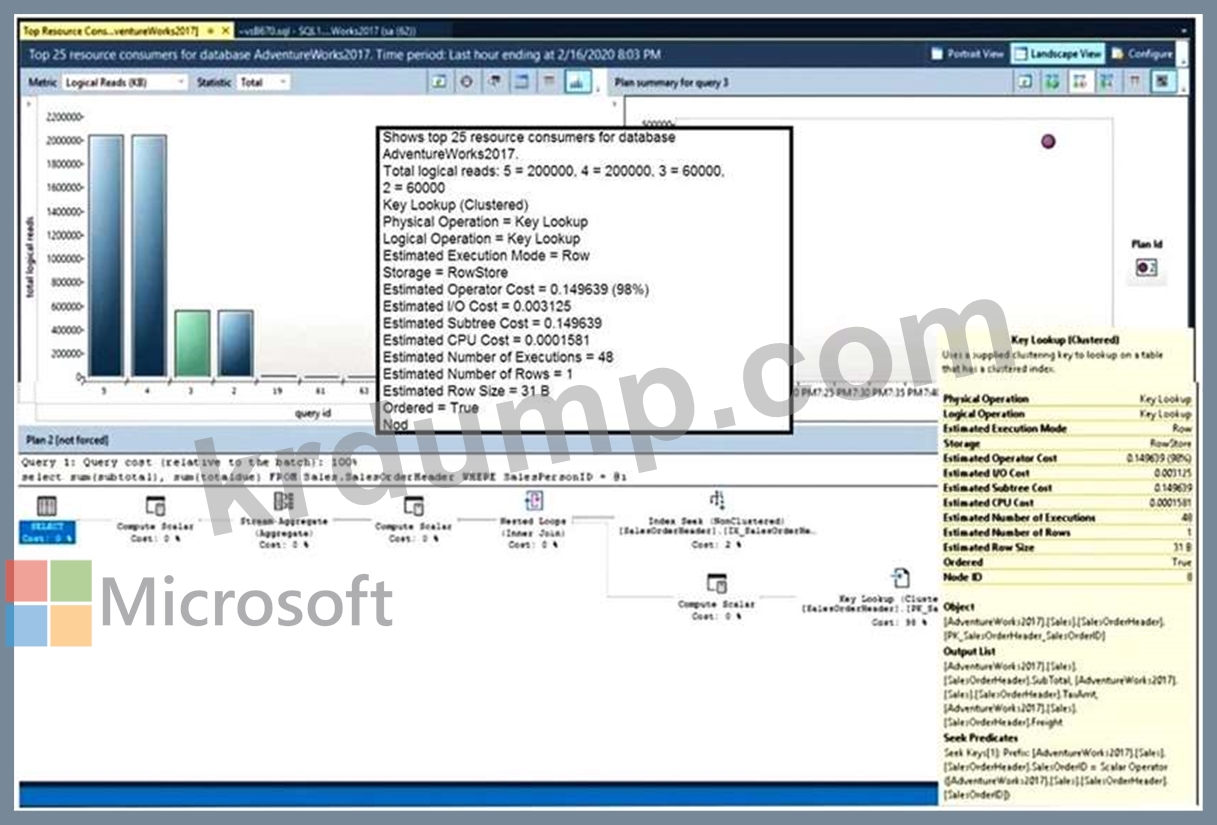Screen dimensions: 1217x825
Task: Click the Unforce Plan icon in plan summary
Action: [x=1079, y=83]
